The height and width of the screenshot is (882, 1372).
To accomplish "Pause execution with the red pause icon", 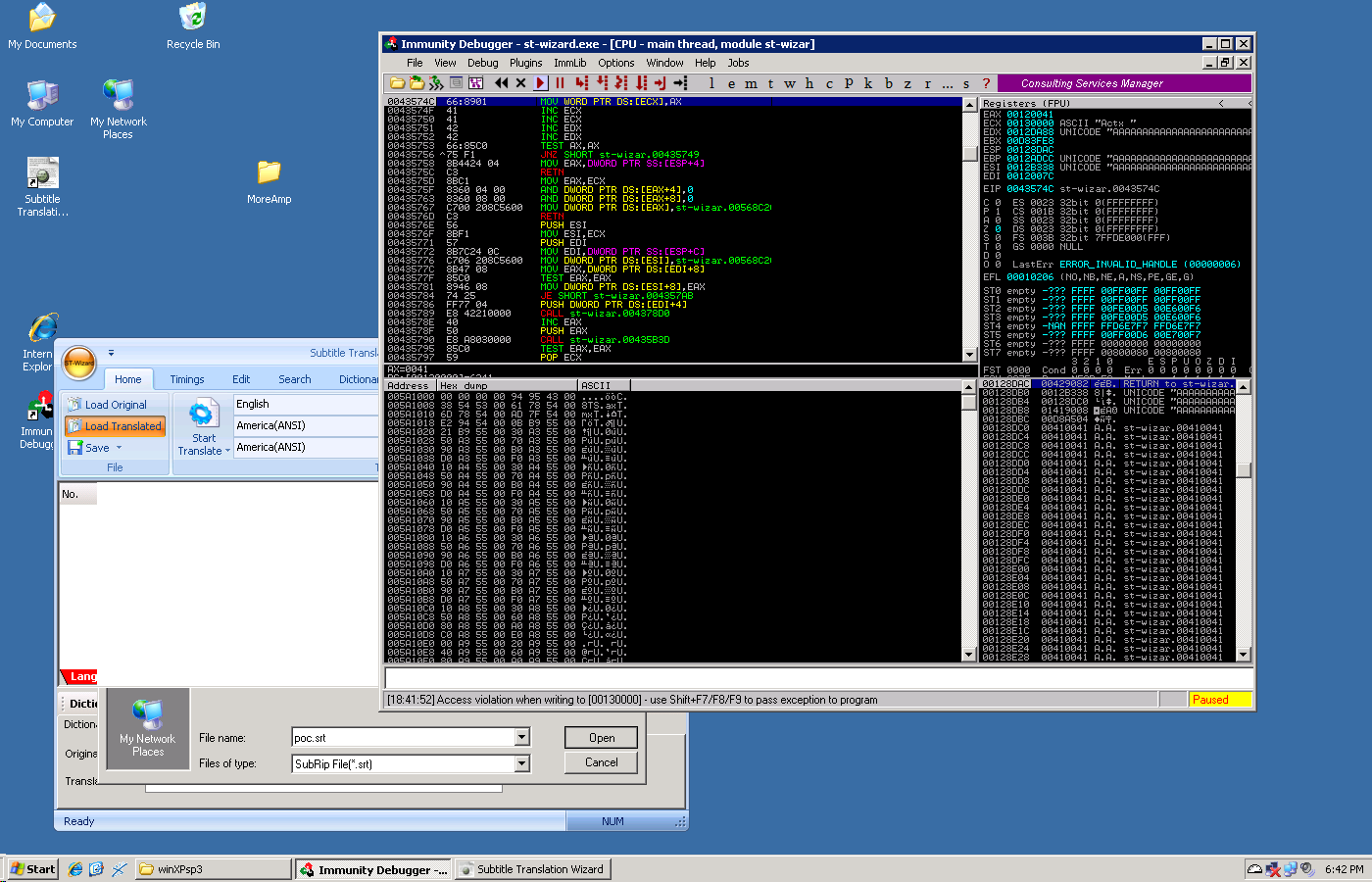I will coord(560,83).
